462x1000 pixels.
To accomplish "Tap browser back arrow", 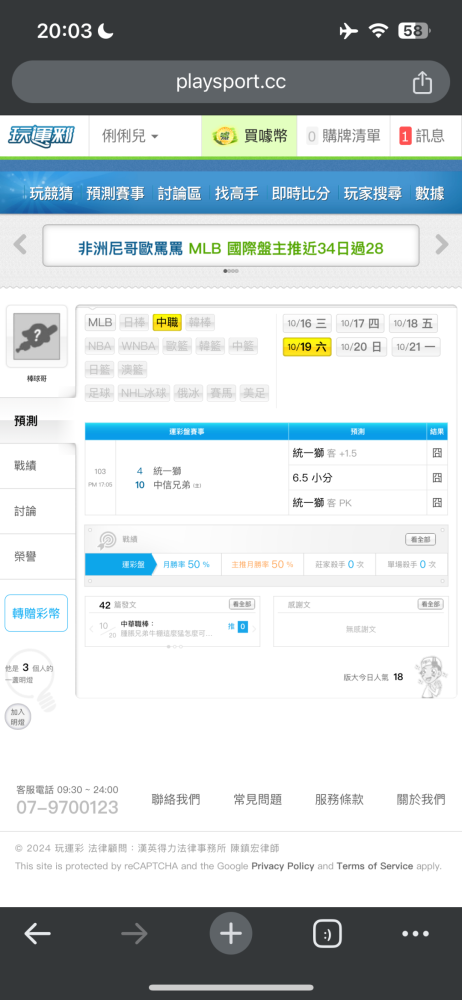I will (38, 934).
